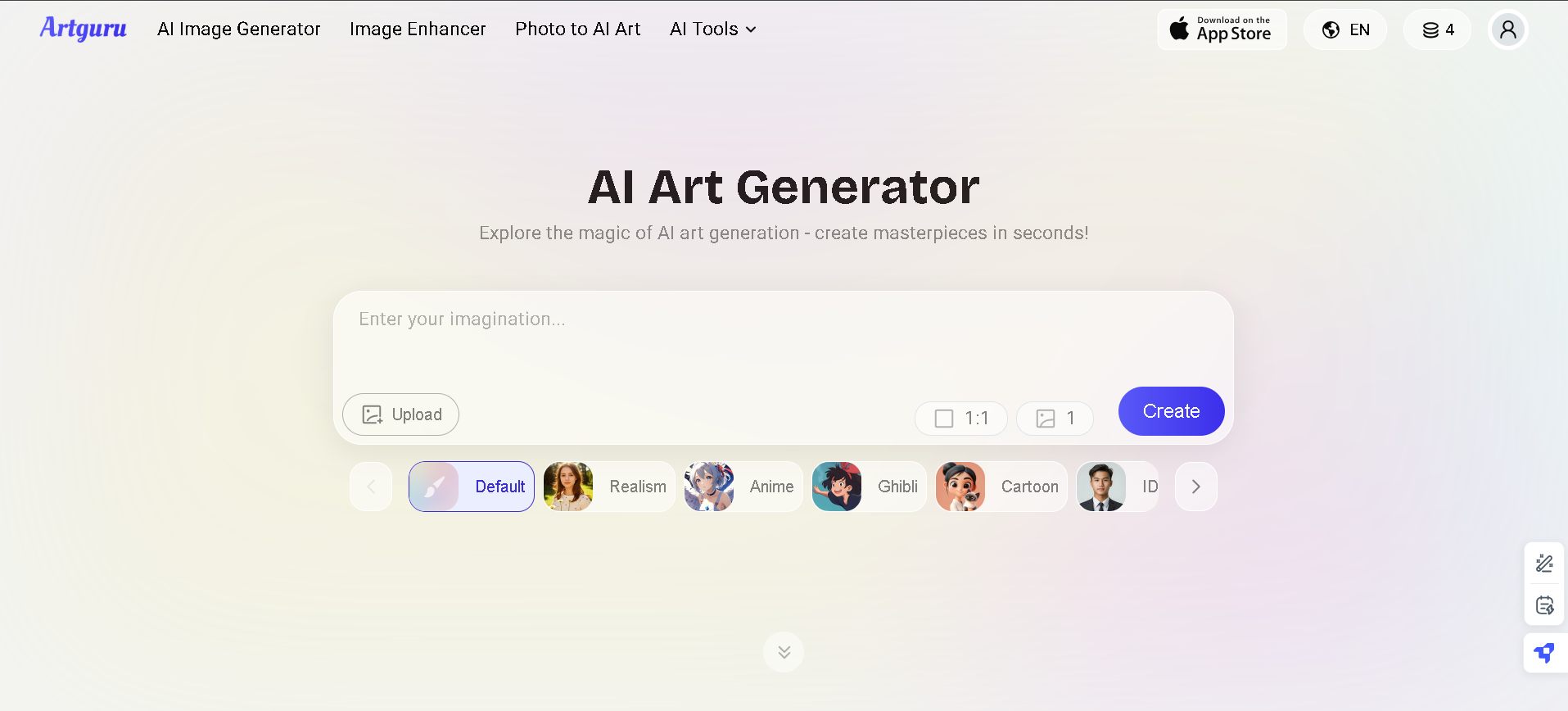The width and height of the screenshot is (1568, 711).
Task: Select the Realism style
Action: (609, 487)
